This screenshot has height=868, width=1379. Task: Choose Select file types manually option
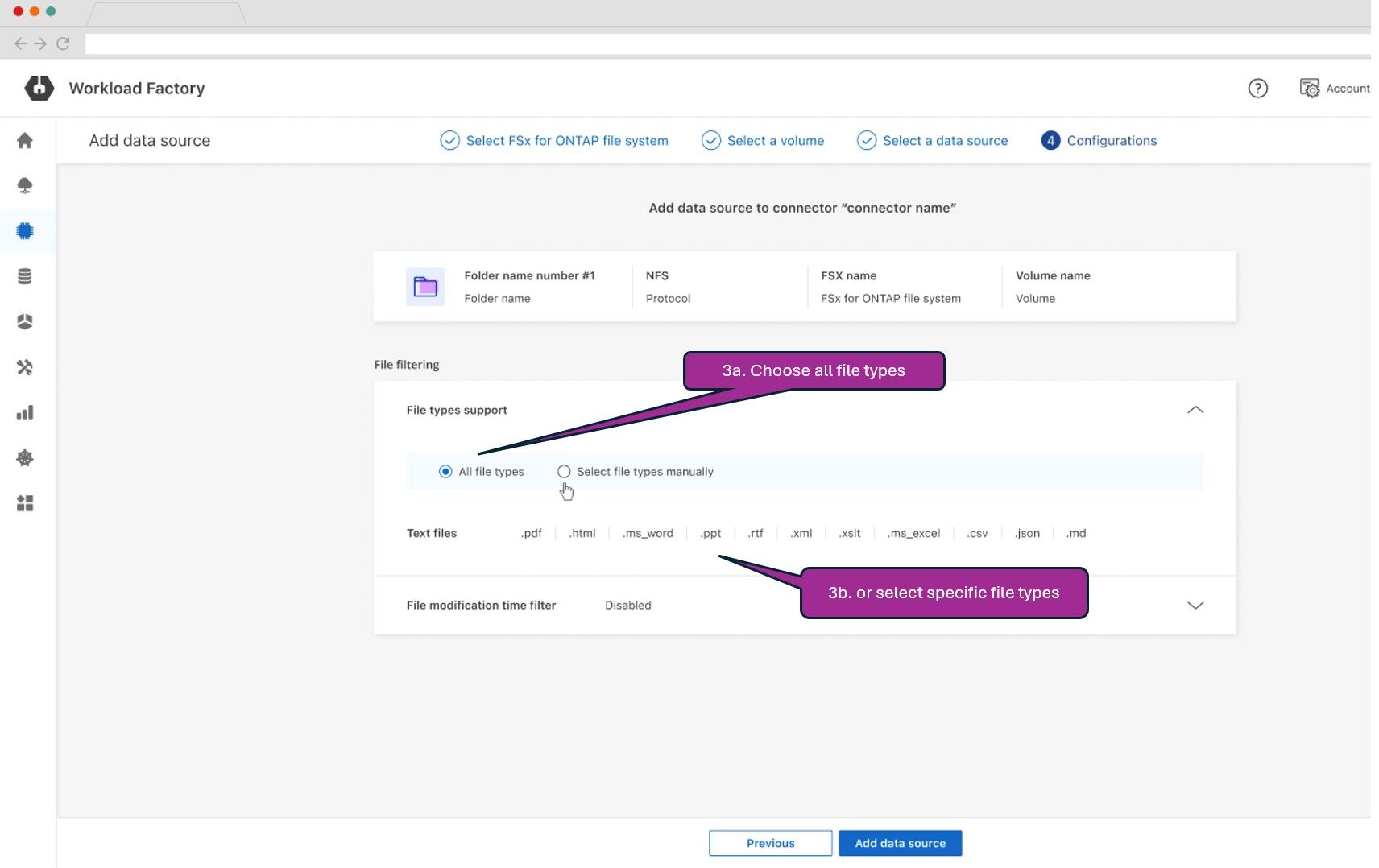pyautogui.click(x=564, y=472)
